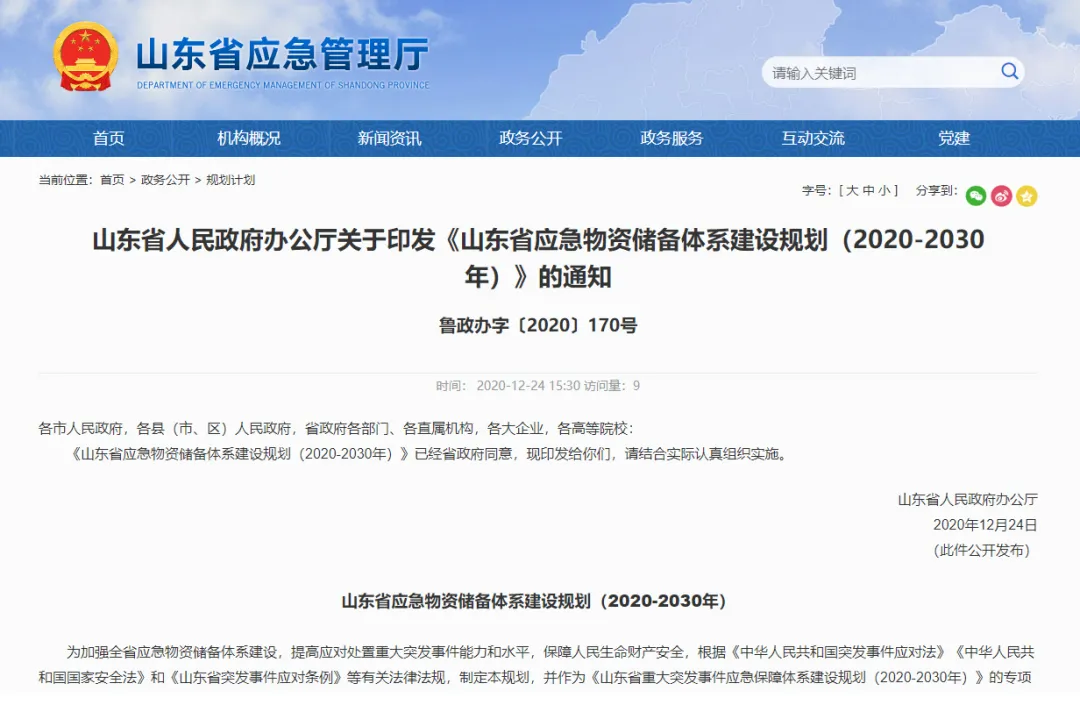Set font size to 大

pyautogui.click(x=852, y=191)
